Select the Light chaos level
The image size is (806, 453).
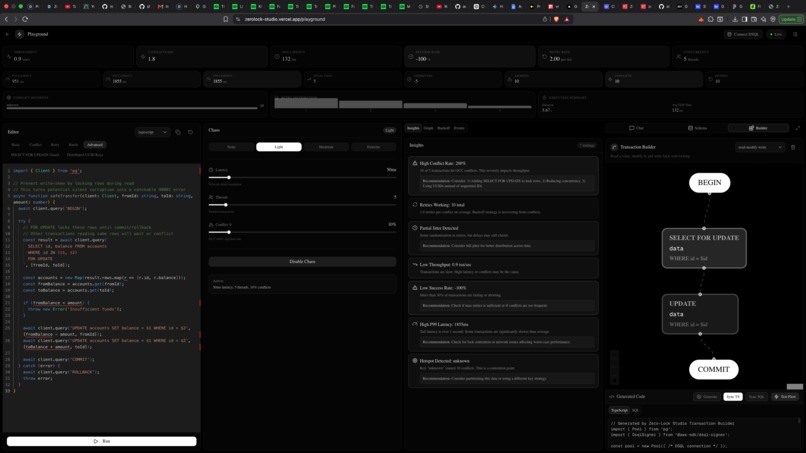[279, 147]
